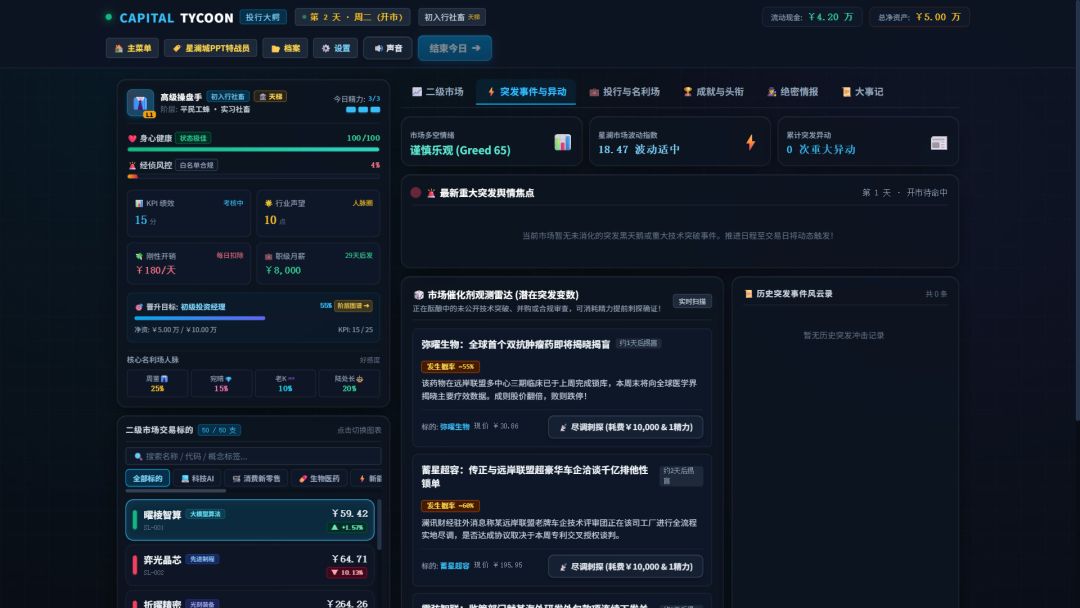Switch to 绝密情报 tab
Image resolution: width=1080 pixels, height=608 pixels.
tap(792, 92)
